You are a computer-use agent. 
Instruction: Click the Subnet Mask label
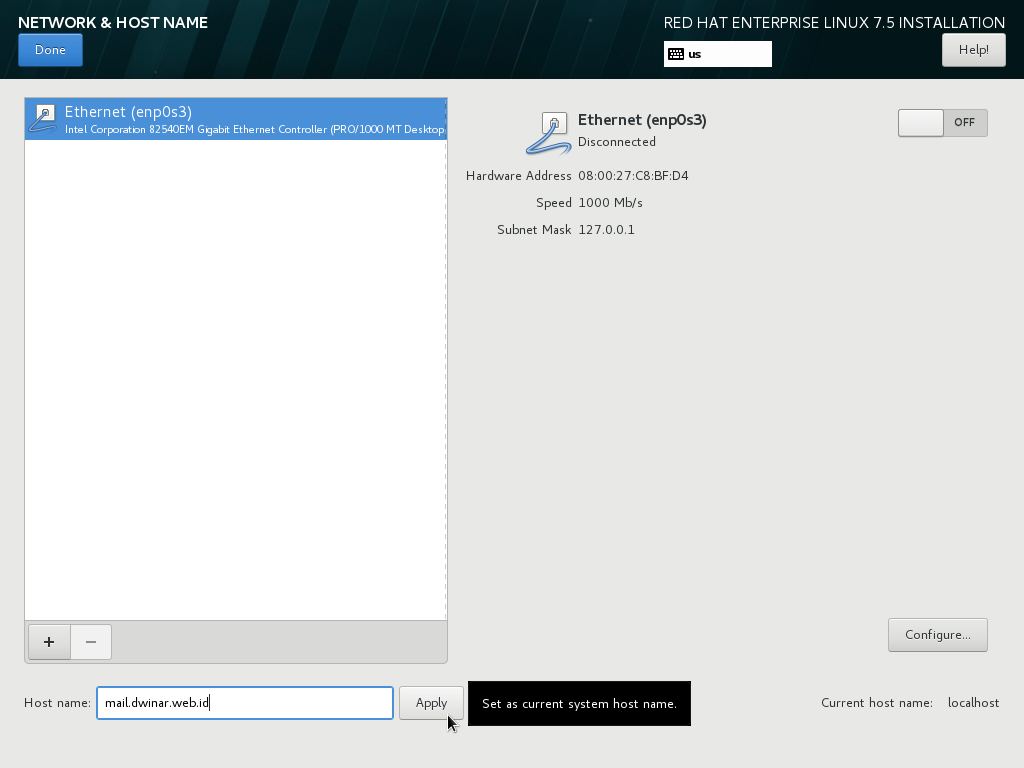point(534,230)
